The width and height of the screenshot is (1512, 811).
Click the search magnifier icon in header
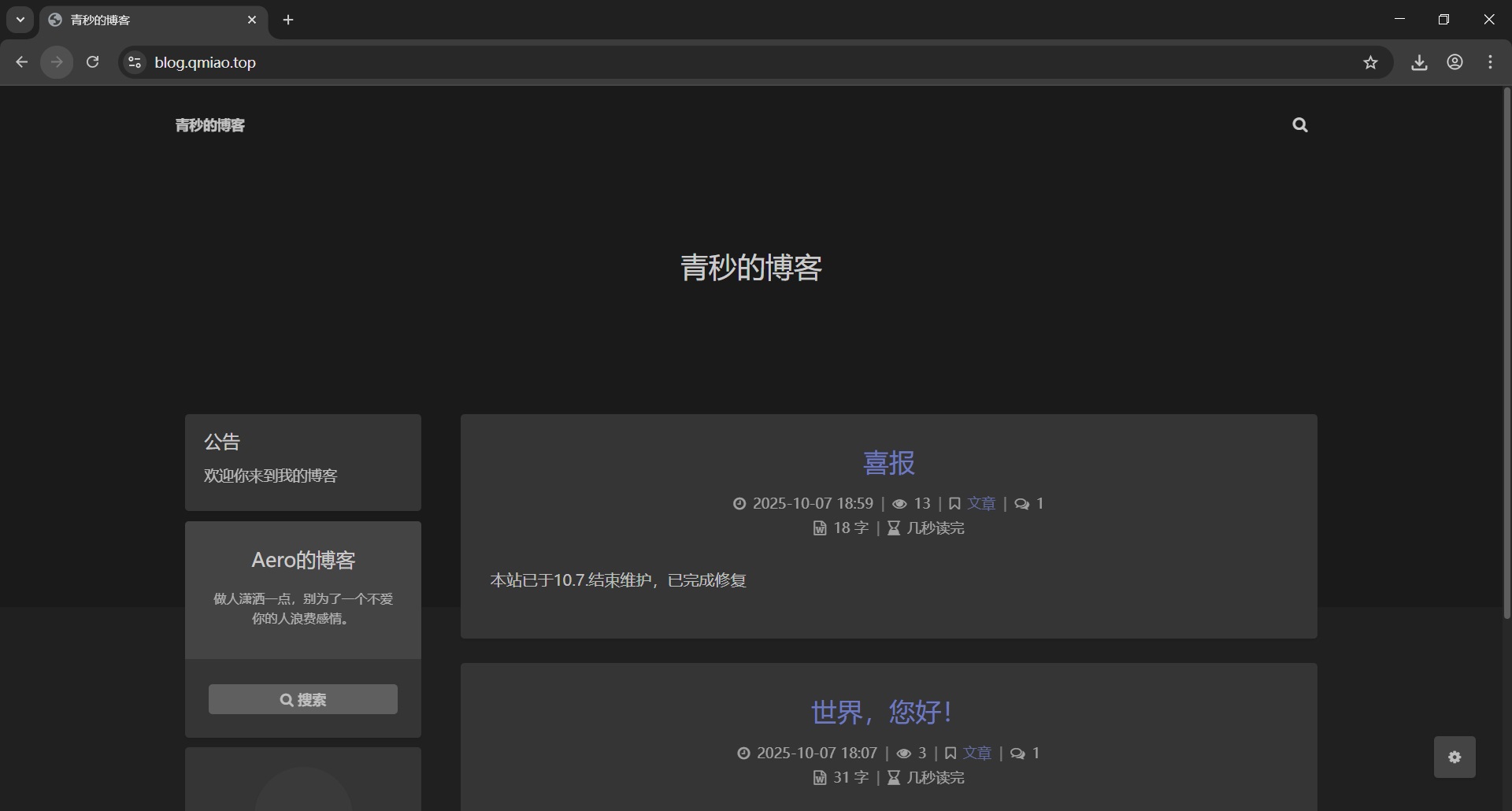click(x=1299, y=125)
